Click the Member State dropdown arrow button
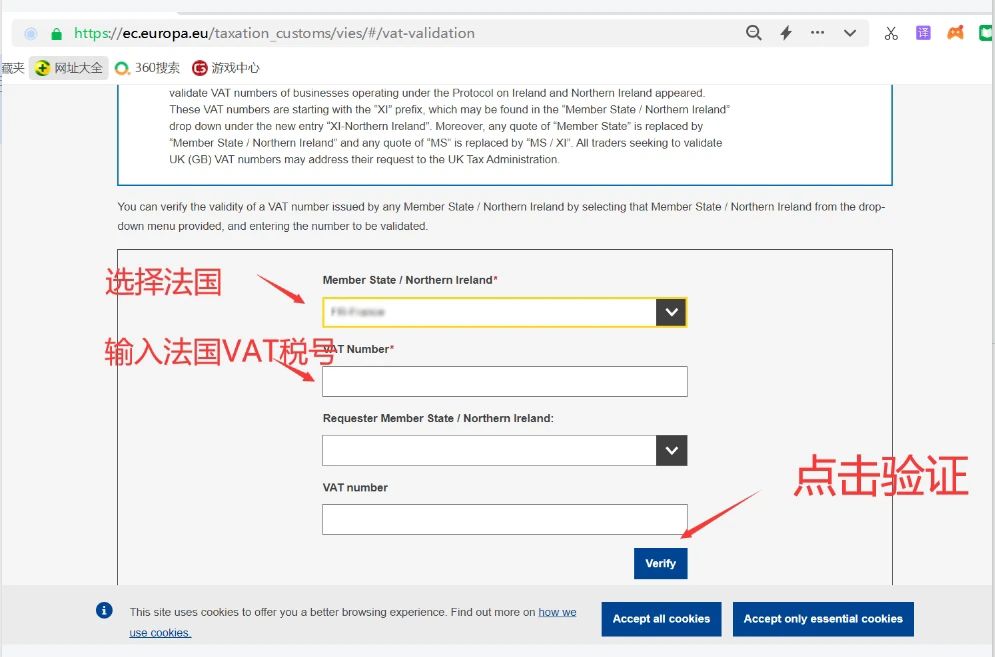995x657 pixels. pyautogui.click(x=671, y=312)
